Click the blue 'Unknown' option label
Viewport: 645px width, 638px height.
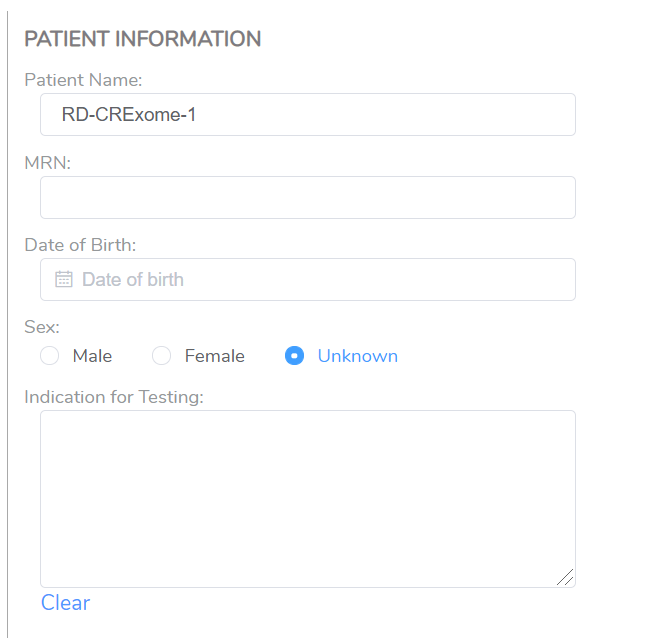coord(358,356)
